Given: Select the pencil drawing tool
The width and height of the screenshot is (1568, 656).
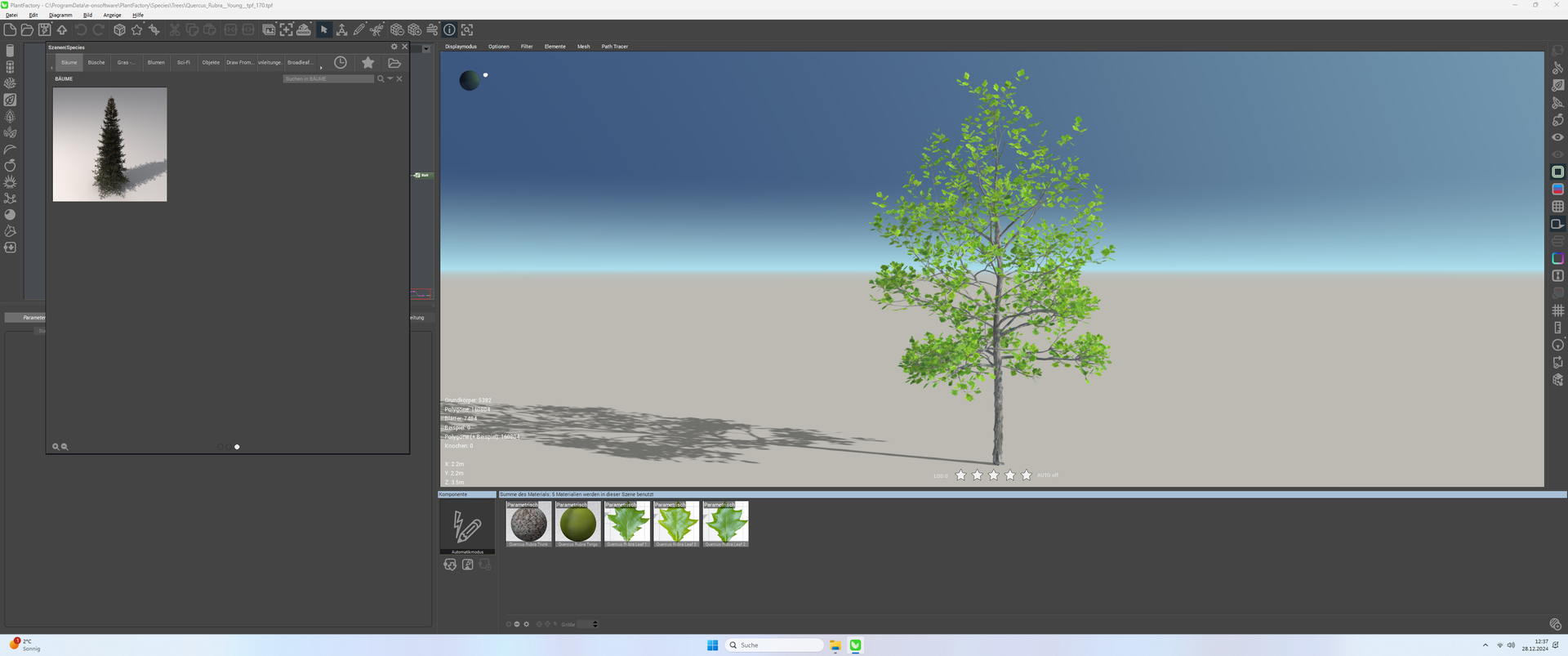Looking at the screenshot, I should 359,29.
